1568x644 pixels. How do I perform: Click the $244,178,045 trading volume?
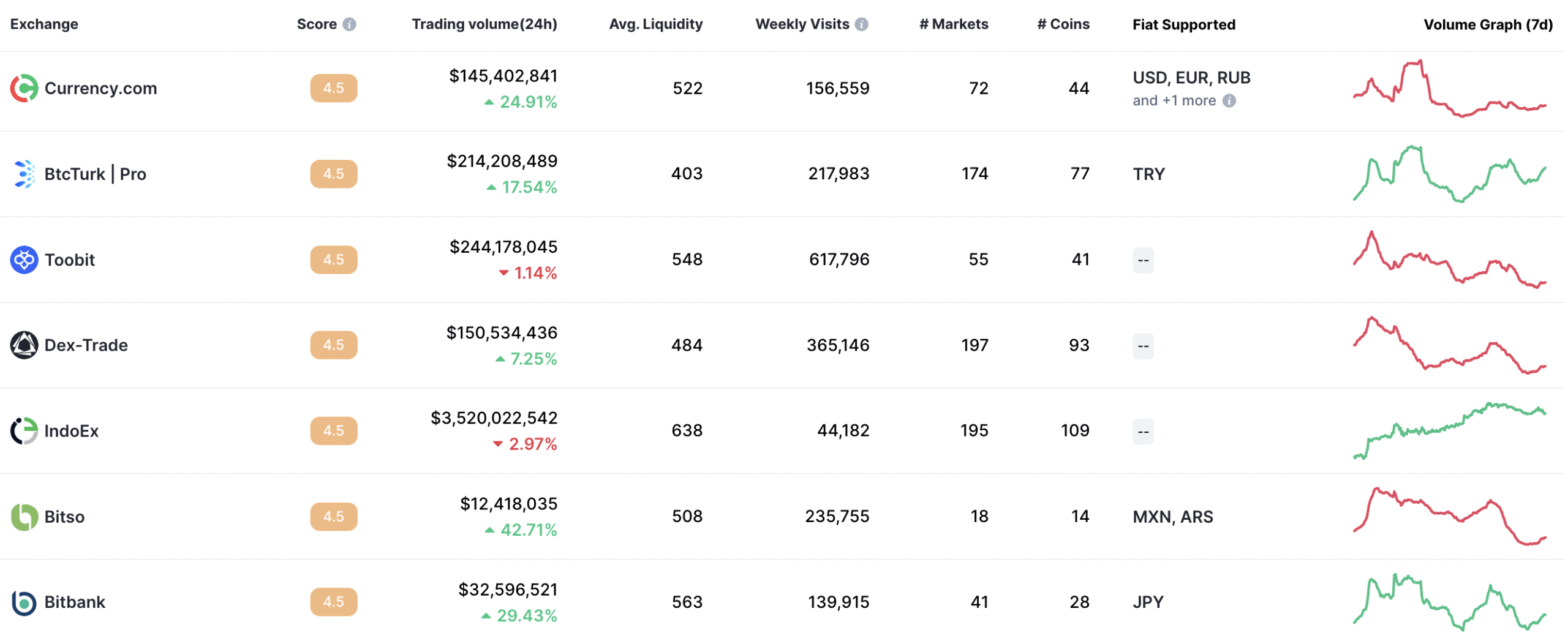pyautogui.click(x=503, y=247)
